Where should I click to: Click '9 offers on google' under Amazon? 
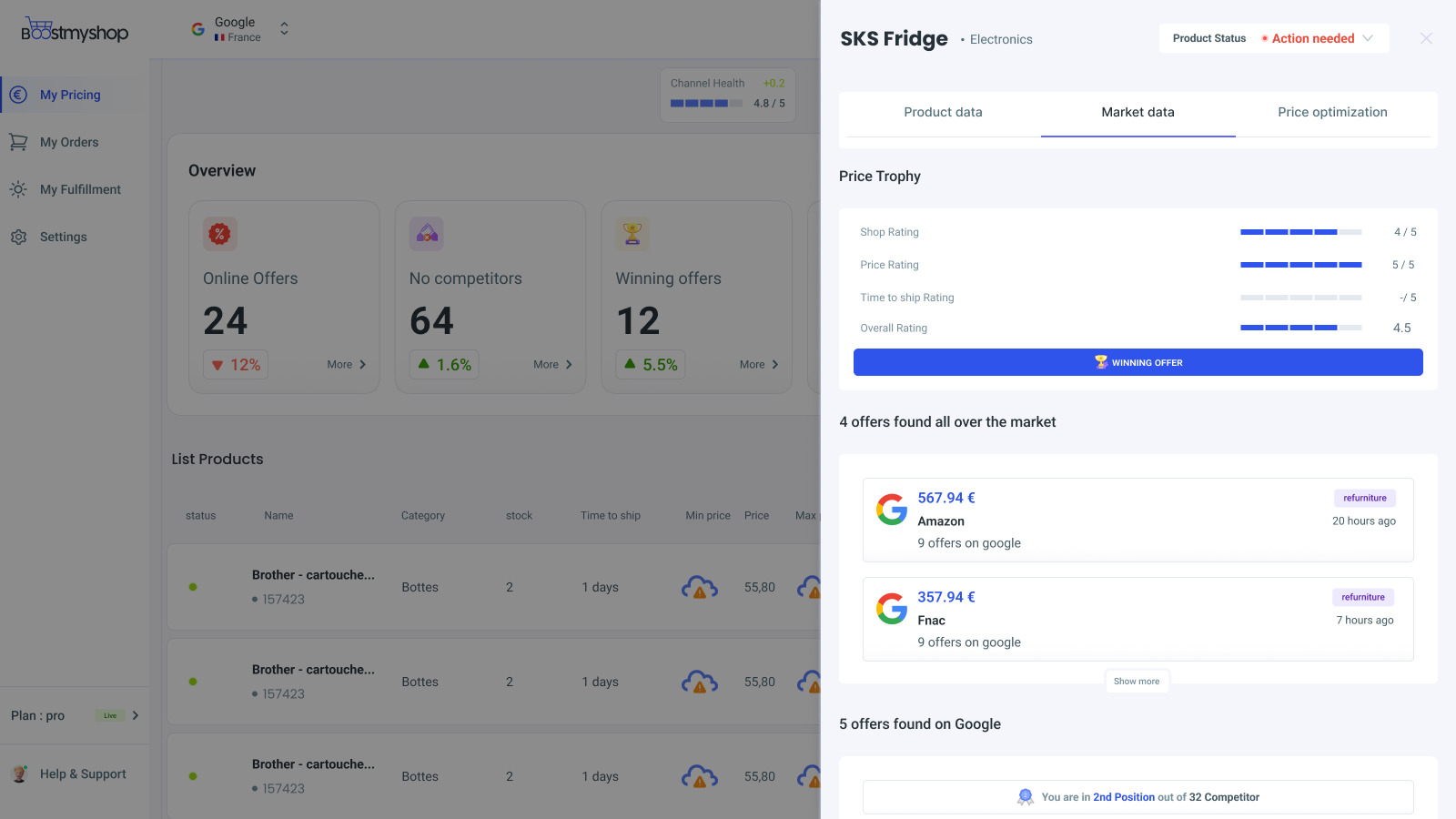coord(969,543)
